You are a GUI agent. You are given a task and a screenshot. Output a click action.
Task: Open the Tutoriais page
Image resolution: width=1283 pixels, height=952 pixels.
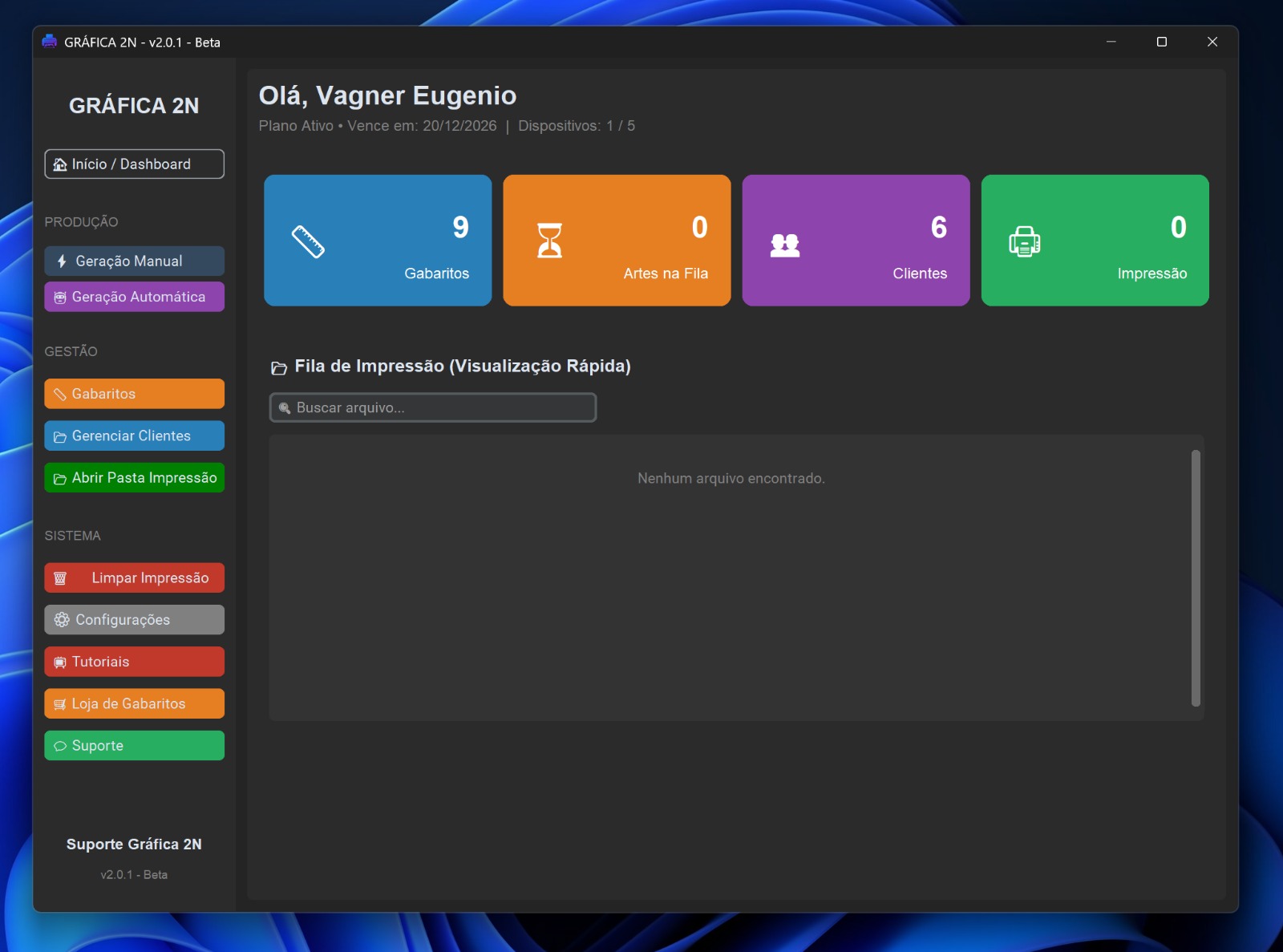click(x=135, y=662)
